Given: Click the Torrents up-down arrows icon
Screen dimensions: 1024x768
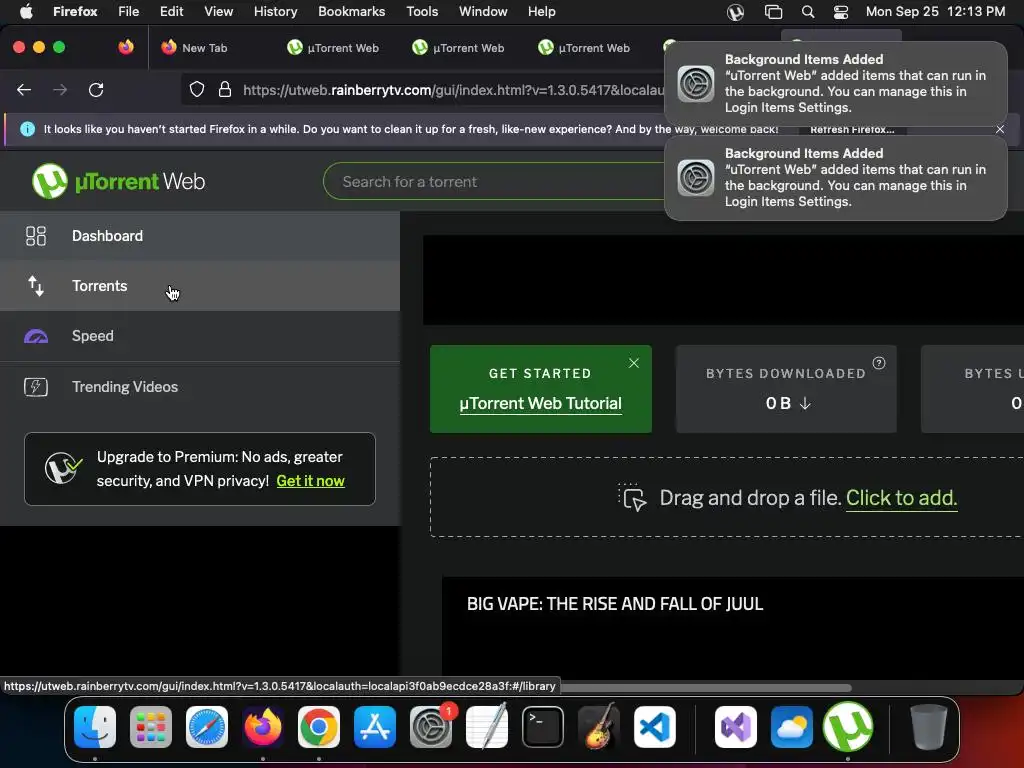Looking at the screenshot, I should [36, 286].
